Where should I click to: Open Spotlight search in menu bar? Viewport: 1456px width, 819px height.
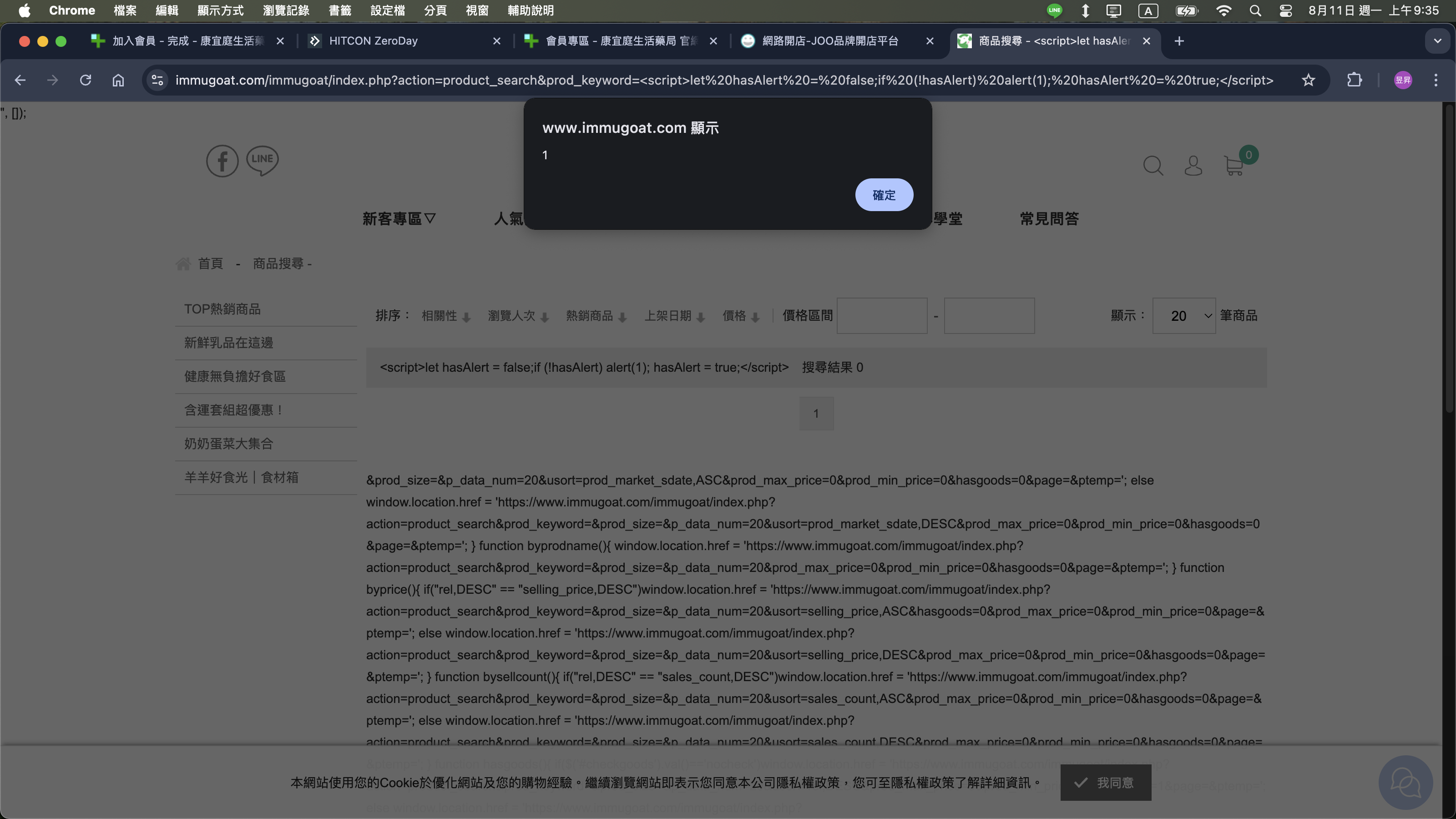click(1255, 10)
